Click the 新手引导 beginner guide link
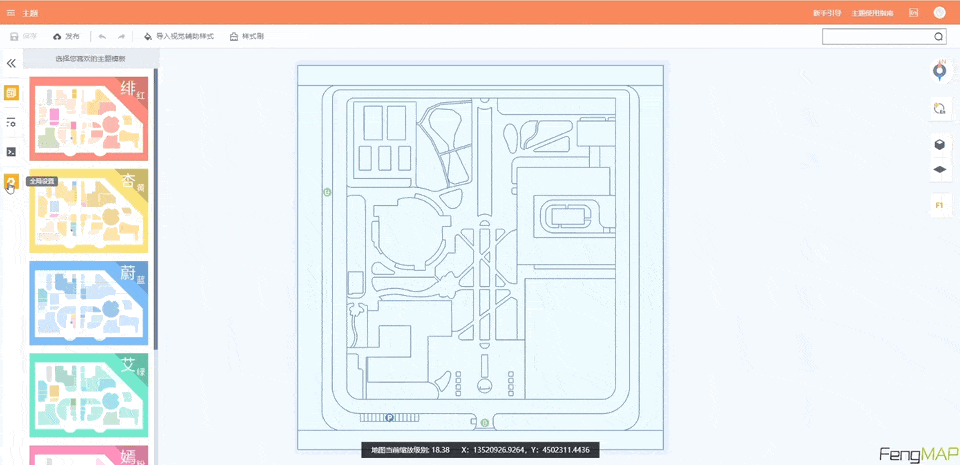 pos(827,13)
